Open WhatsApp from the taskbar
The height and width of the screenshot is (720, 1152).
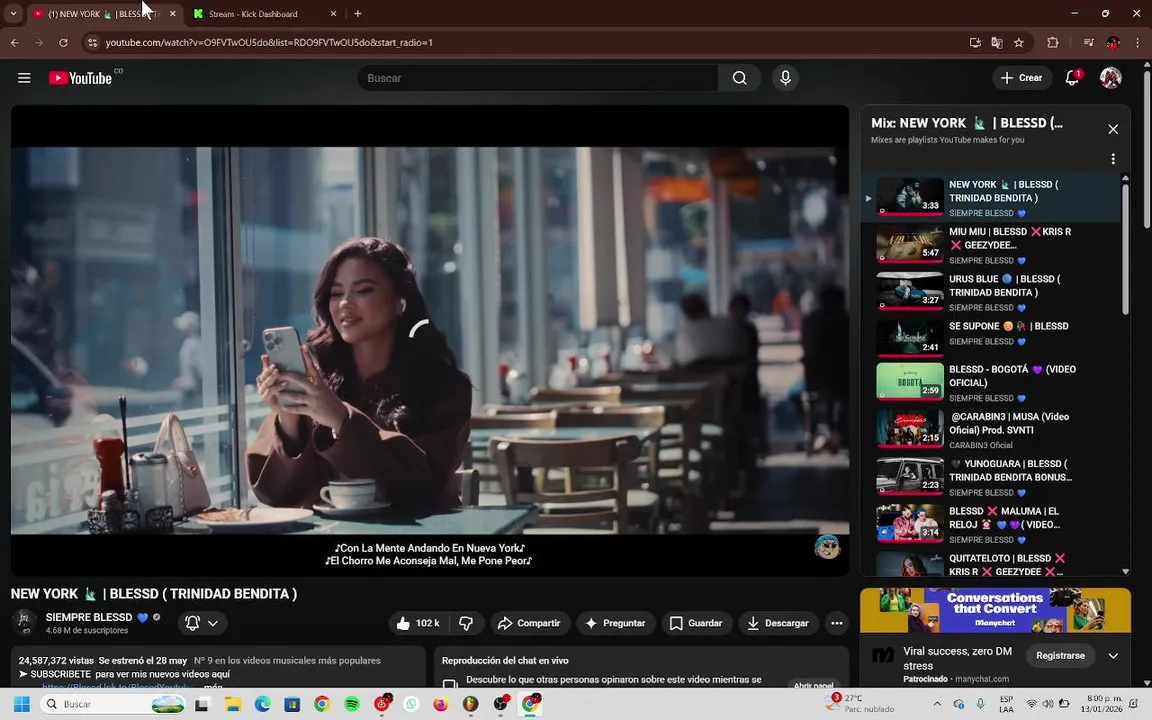411,704
